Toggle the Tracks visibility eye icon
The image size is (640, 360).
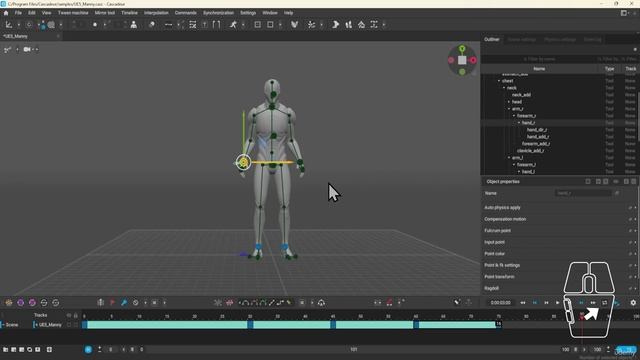pos(69,316)
